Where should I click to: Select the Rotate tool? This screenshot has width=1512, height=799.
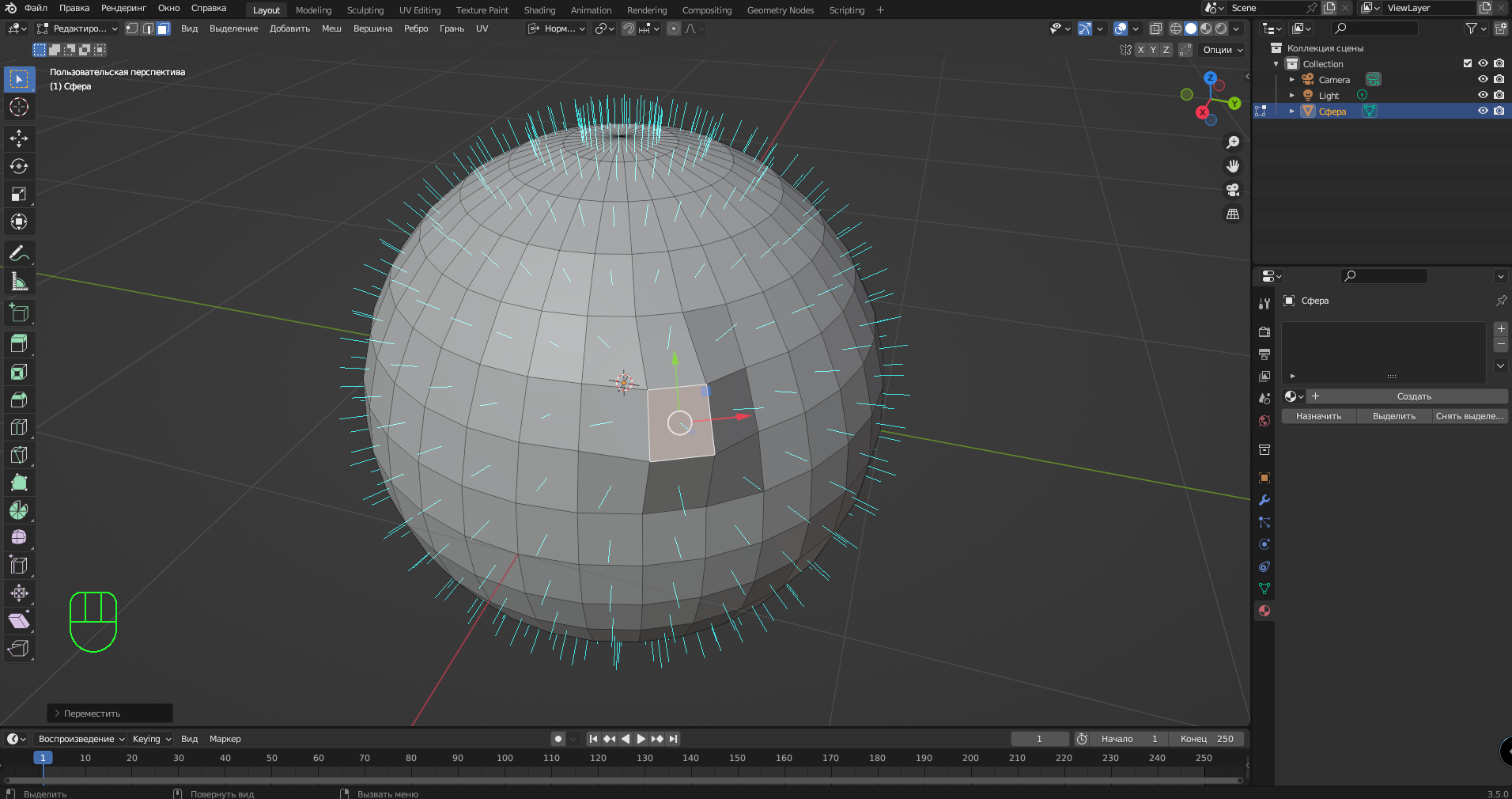pyautogui.click(x=19, y=166)
